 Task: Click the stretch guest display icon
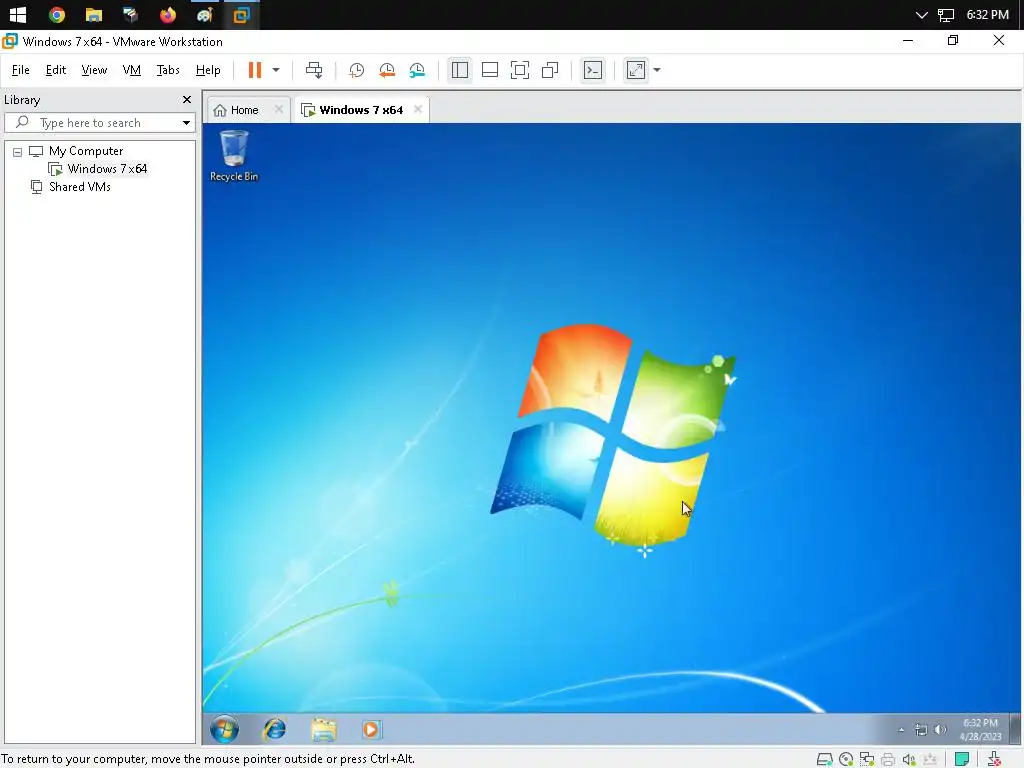tap(636, 70)
